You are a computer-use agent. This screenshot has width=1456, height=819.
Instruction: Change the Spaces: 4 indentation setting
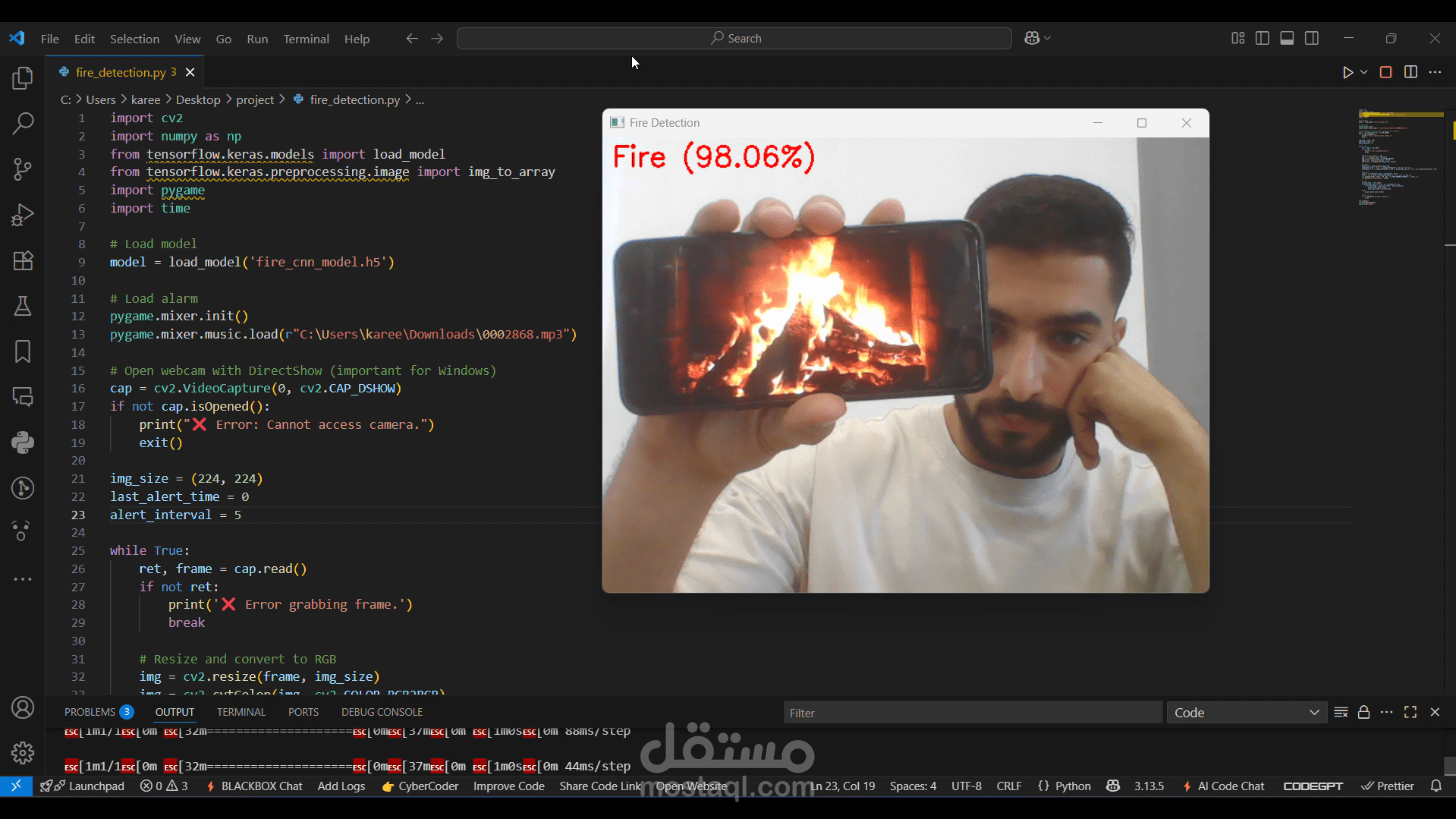tap(913, 786)
